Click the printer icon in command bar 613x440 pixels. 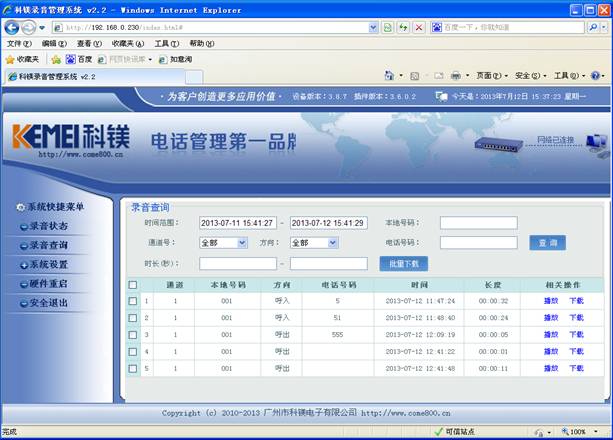pos(455,76)
